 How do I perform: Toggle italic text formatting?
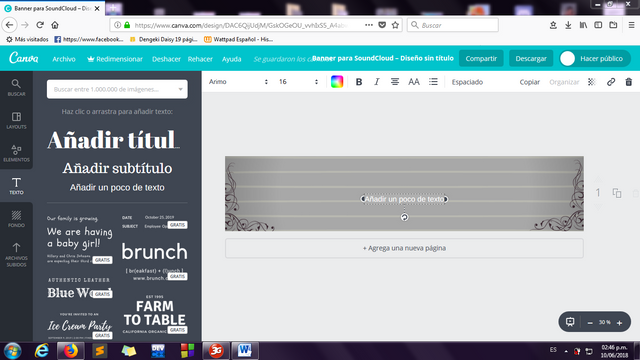[x=376, y=82]
